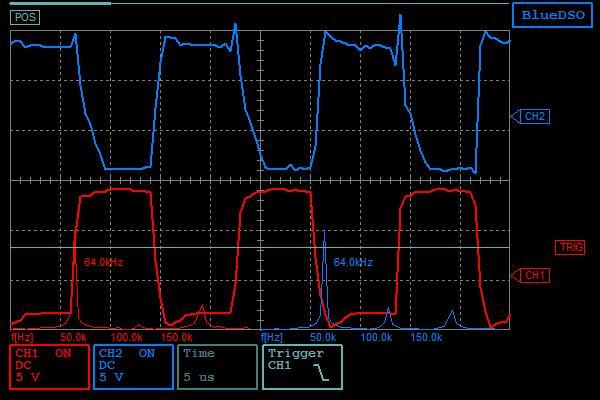600x400 pixels.
Task: Click the red 50.0k axis tick label
Action: point(73,337)
